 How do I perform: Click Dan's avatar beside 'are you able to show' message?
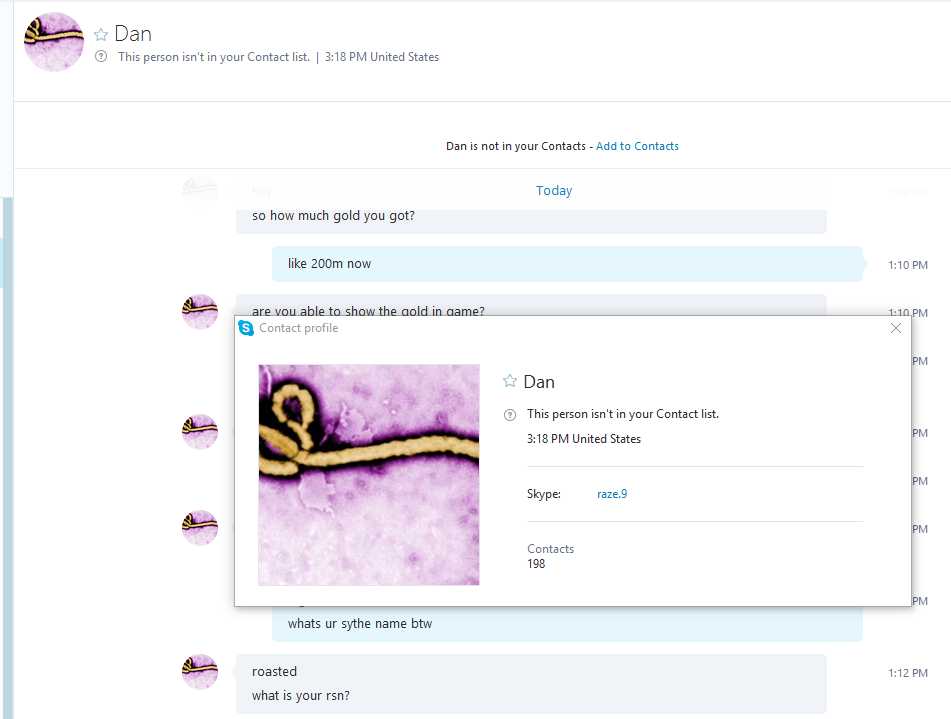(200, 312)
